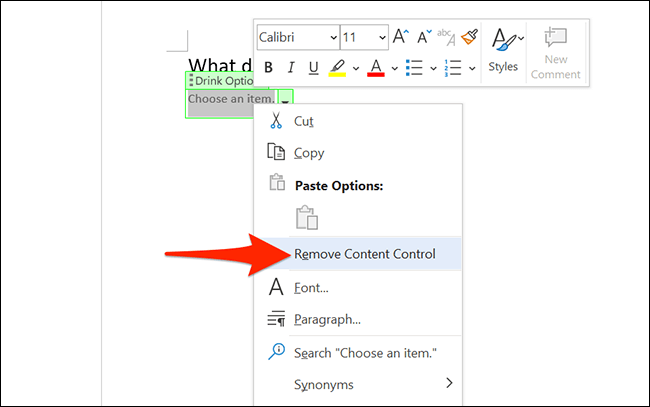Toggle underline formatting in mini toolbar
This screenshot has width=650, height=407.
click(x=314, y=68)
